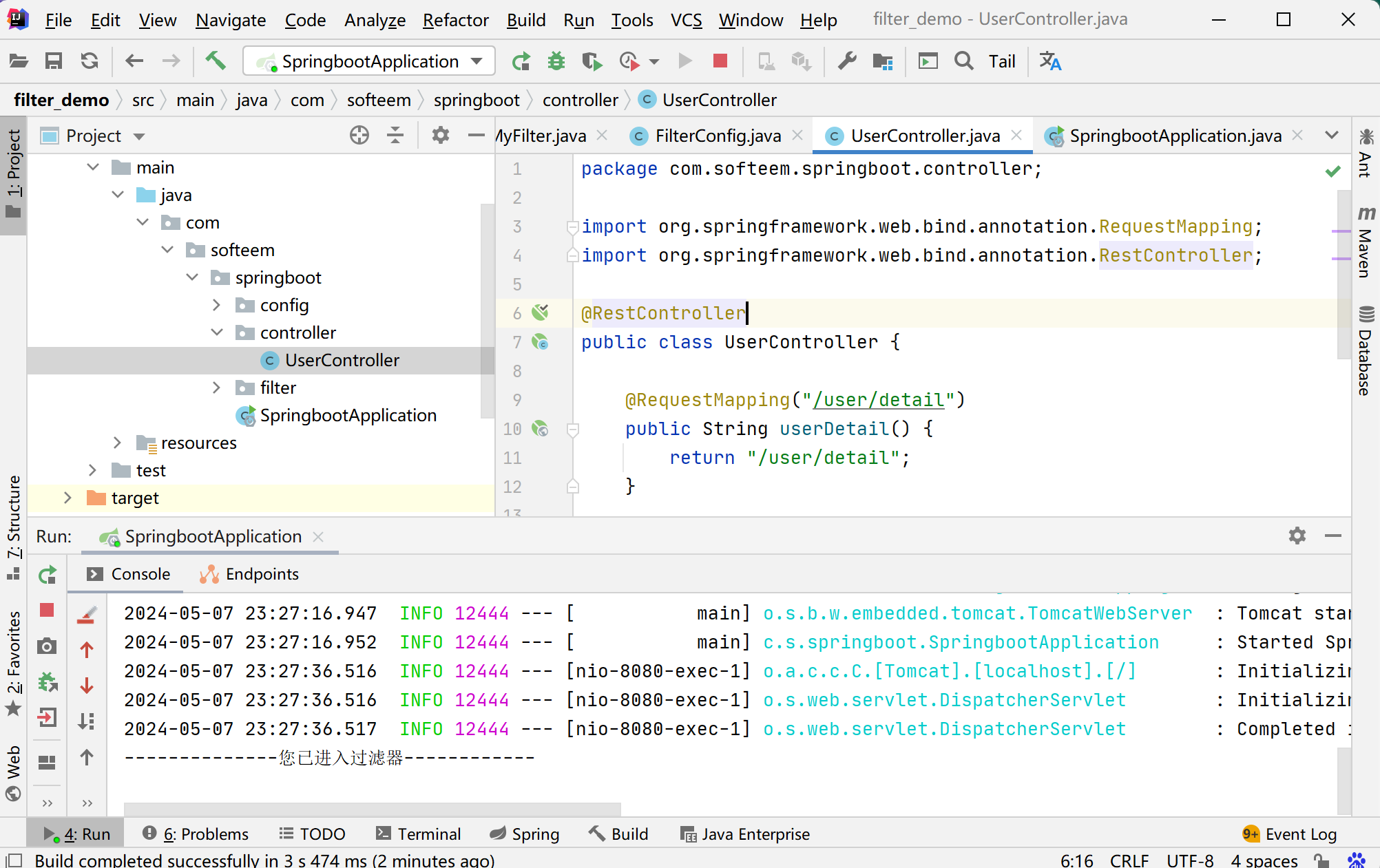Click locate-file crosshair icon in Project panel
Viewport: 1380px width, 868px height.
tap(359, 136)
